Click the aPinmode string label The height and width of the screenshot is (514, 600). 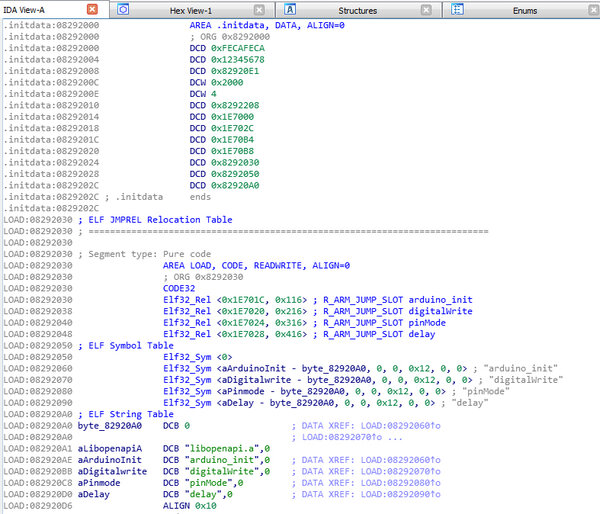[99, 483]
